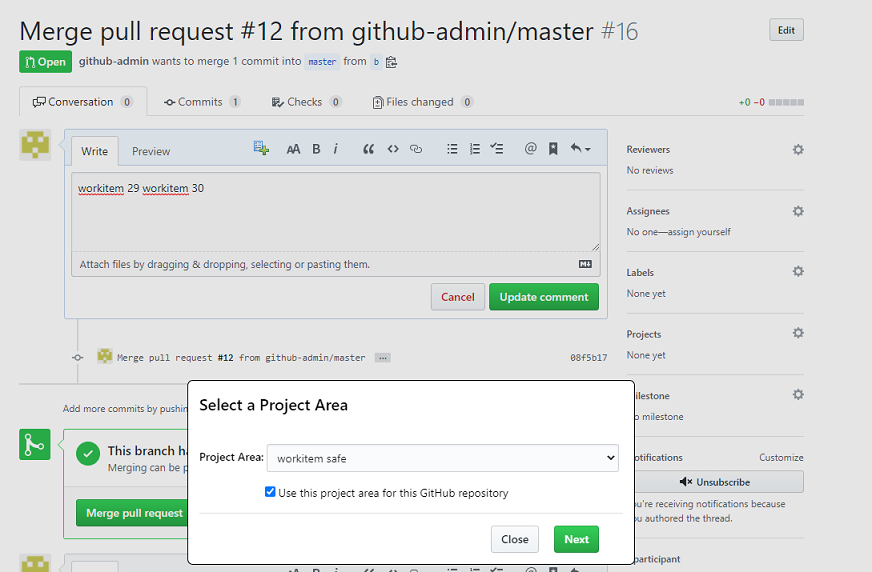The height and width of the screenshot is (572, 872).
Task: Click the author avatar beside comment box
Action: (x=35, y=145)
